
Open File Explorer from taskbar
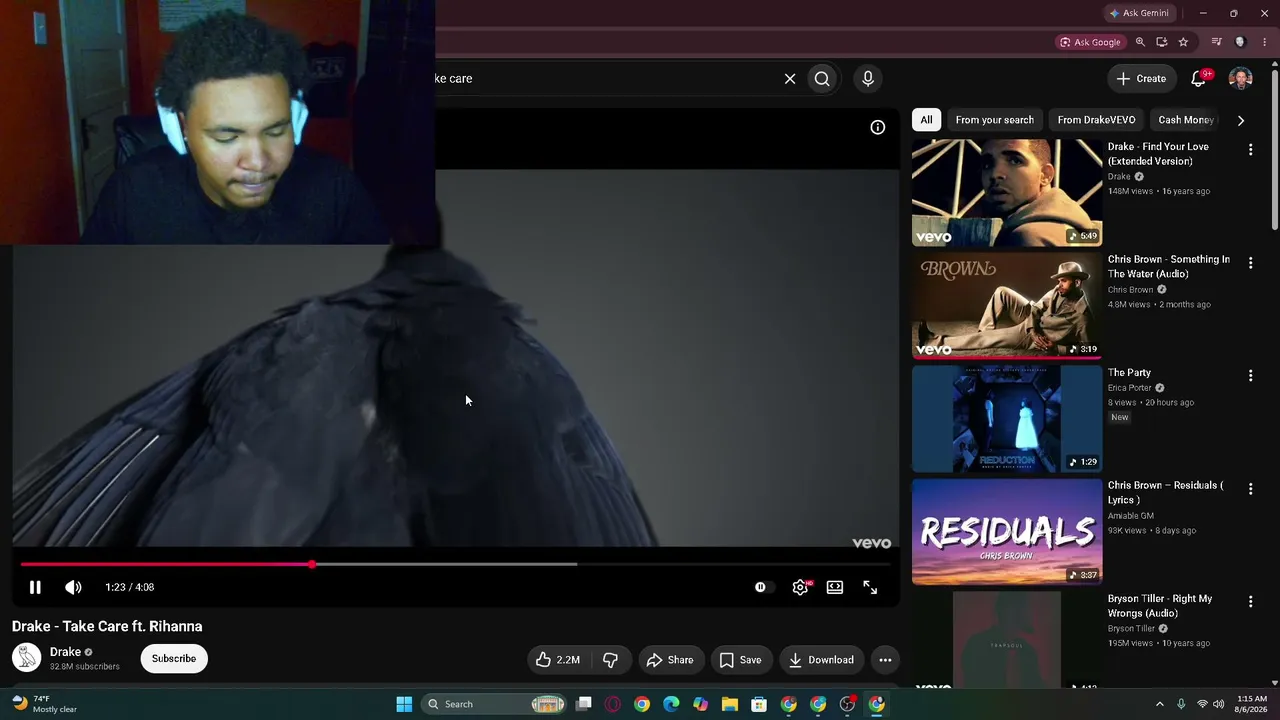730,704
